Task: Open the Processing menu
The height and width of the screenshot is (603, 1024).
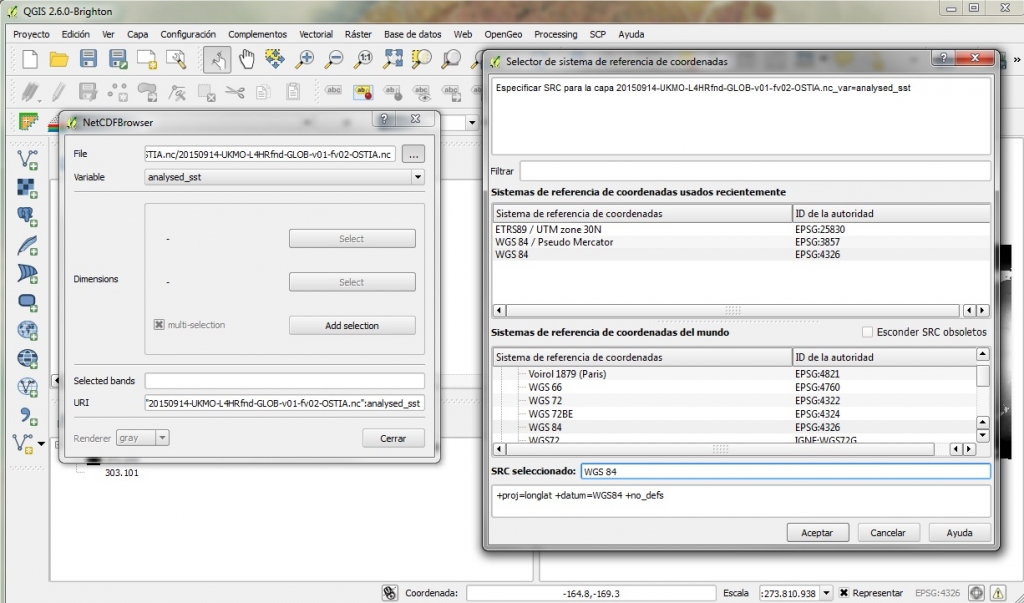Action: (555, 34)
